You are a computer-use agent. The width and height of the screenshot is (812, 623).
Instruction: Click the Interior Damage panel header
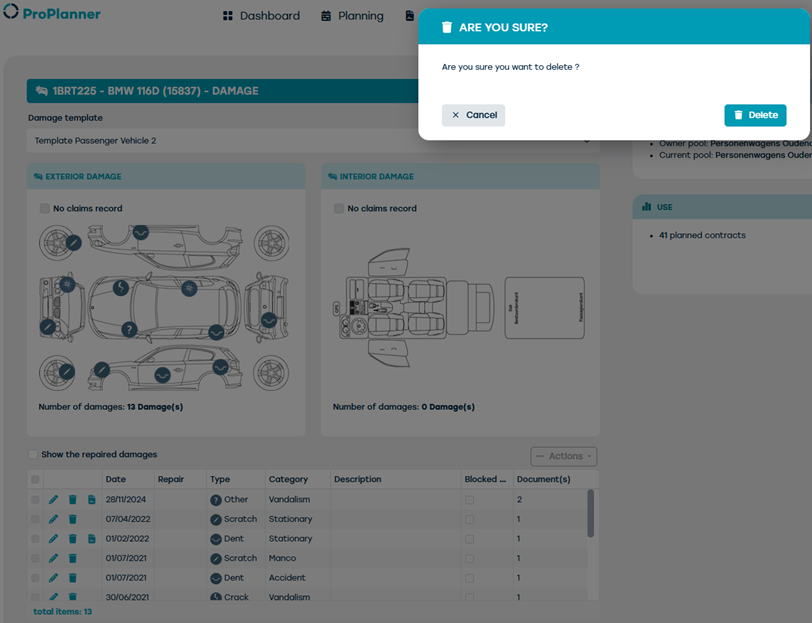(x=460, y=177)
